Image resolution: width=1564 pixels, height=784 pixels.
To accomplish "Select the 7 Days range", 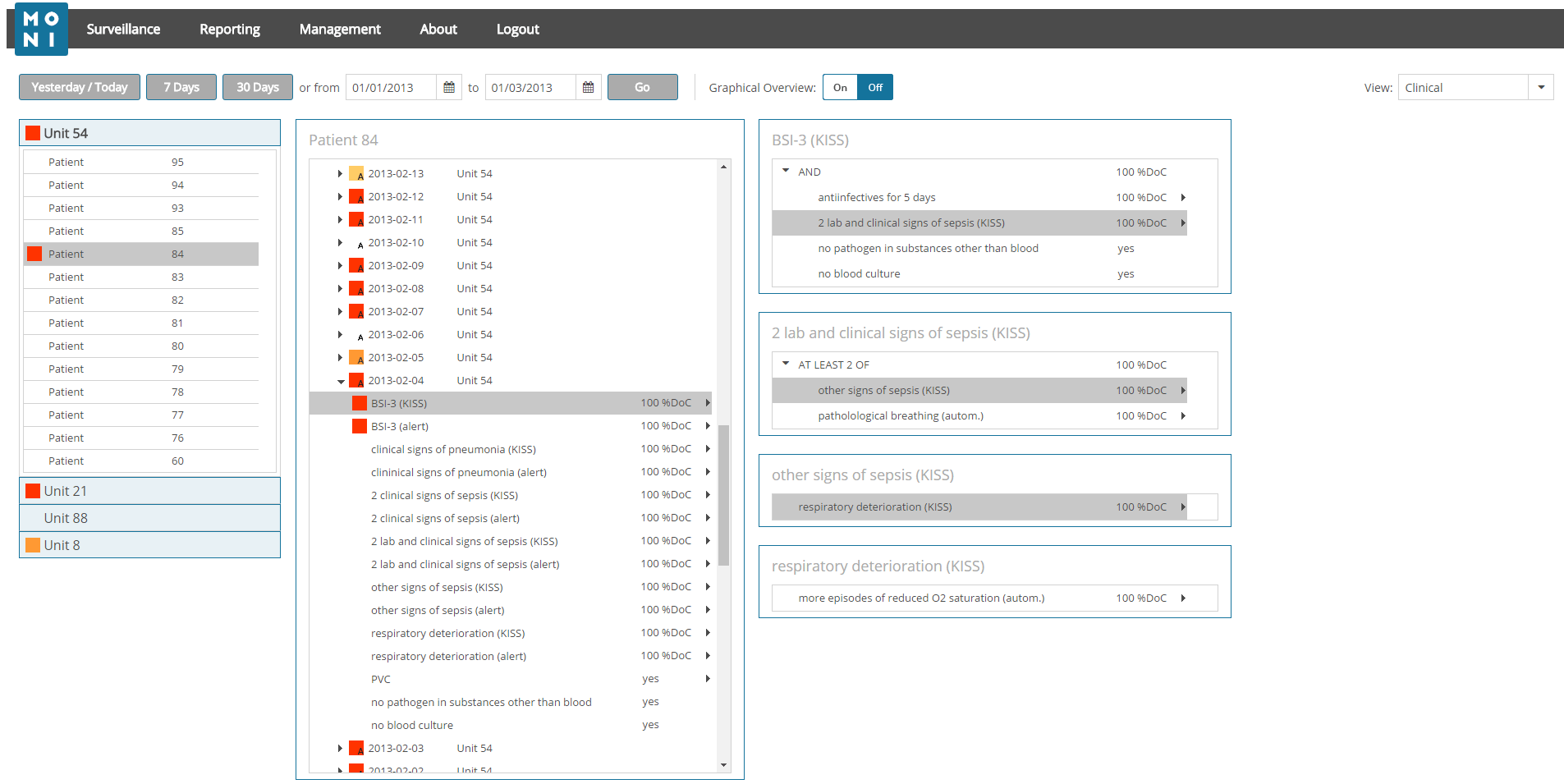I will coord(181,87).
